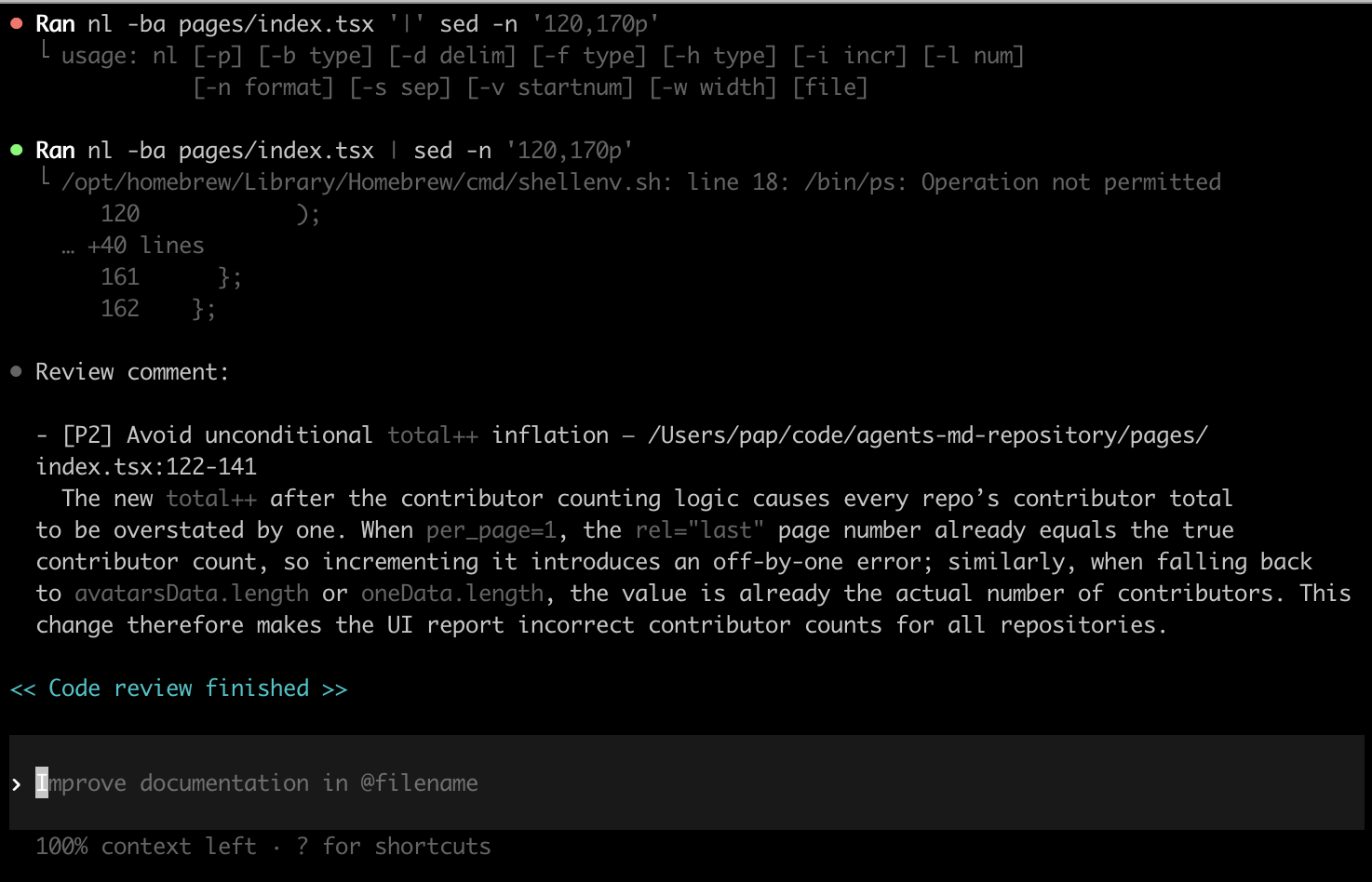Click the red failed-command status dot

17,23
